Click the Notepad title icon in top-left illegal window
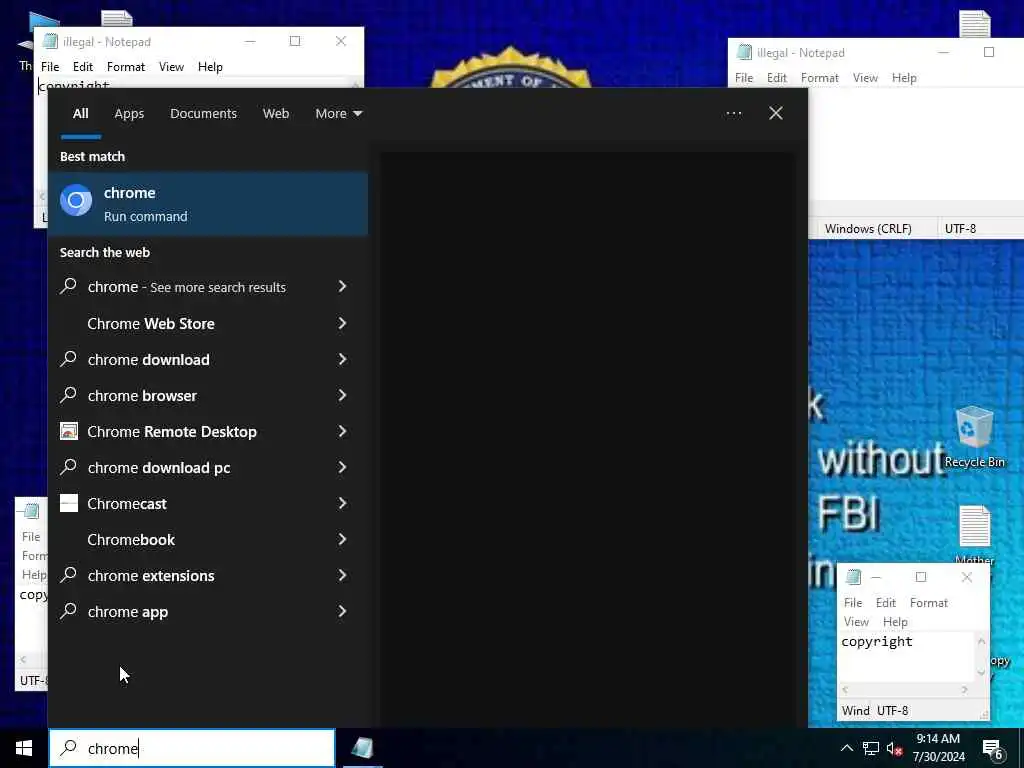This screenshot has width=1024, height=768. coord(50,42)
